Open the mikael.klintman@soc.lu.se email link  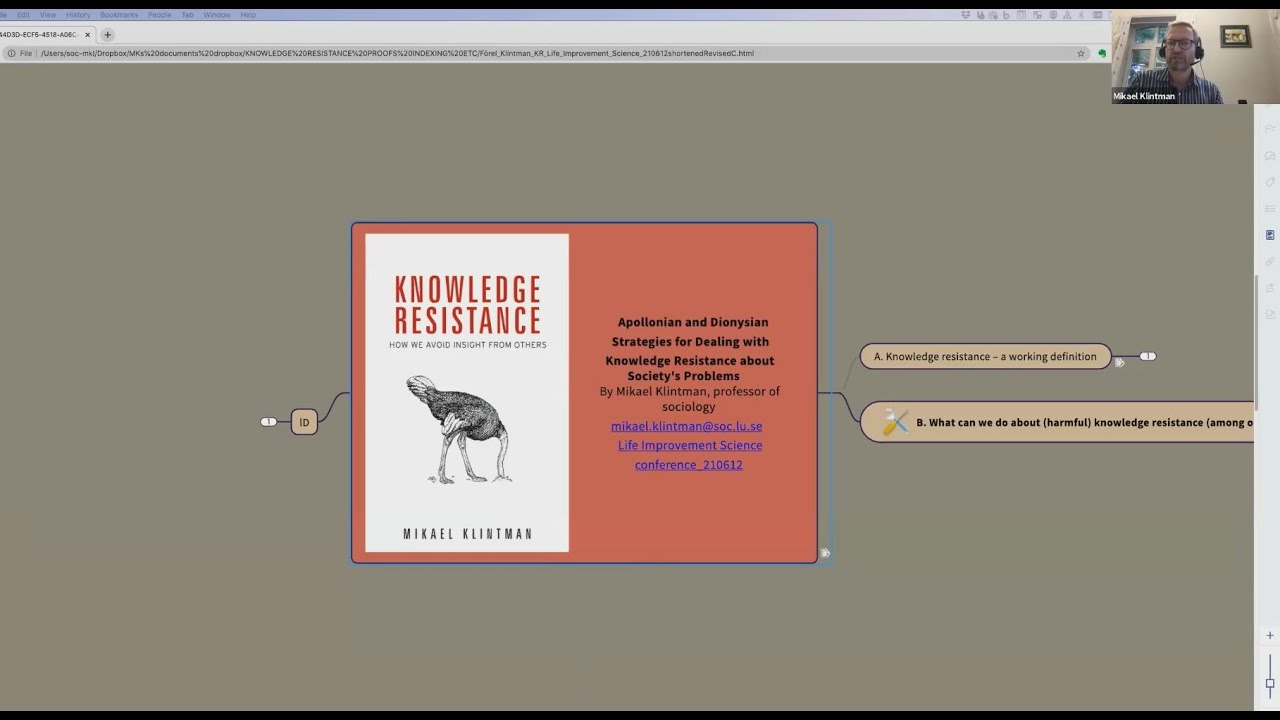coord(686,426)
